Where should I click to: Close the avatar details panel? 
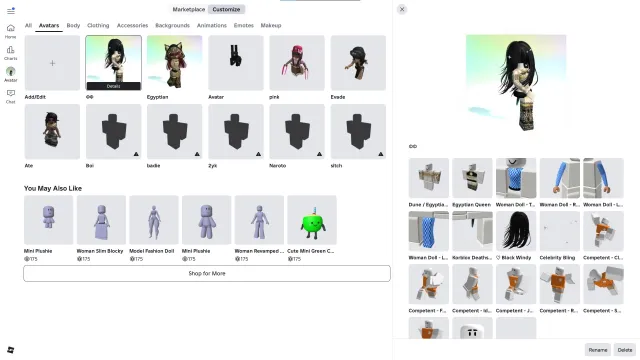pyautogui.click(x=402, y=9)
